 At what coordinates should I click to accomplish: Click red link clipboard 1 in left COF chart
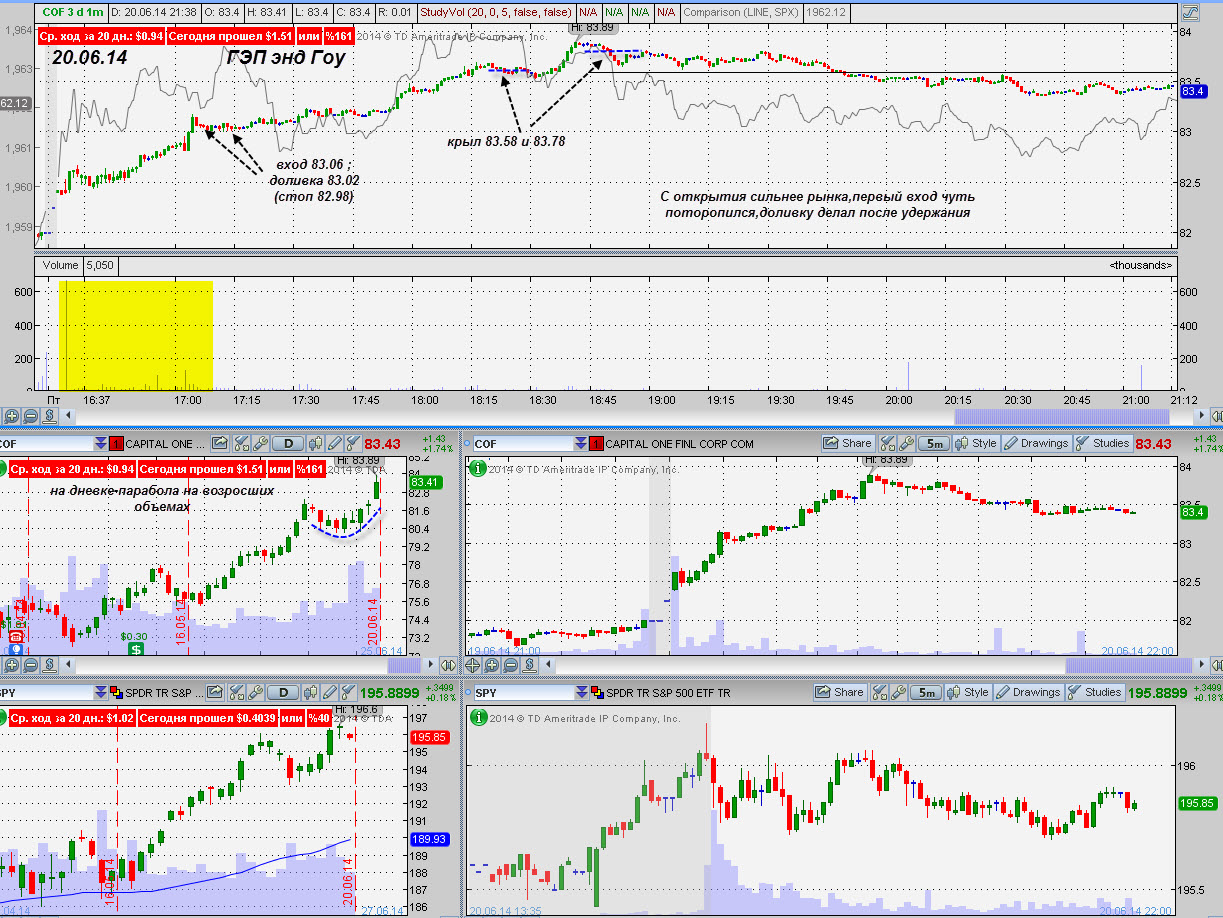(116, 443)
